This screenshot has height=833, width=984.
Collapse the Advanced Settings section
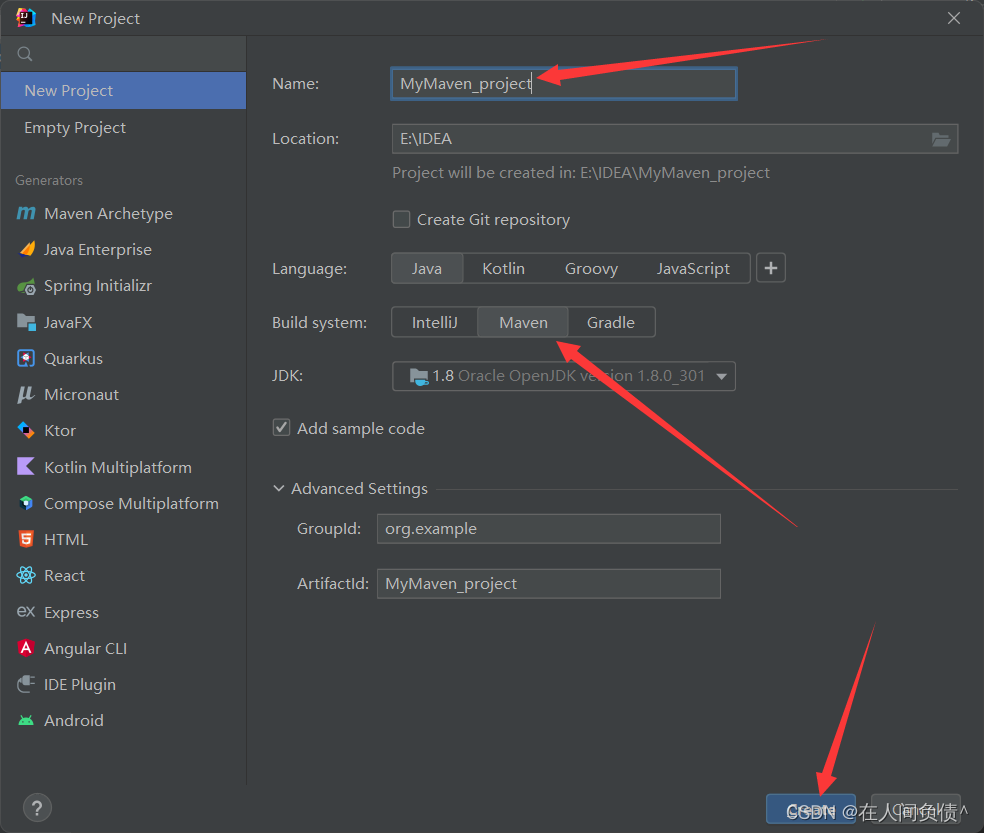(279, 488)
